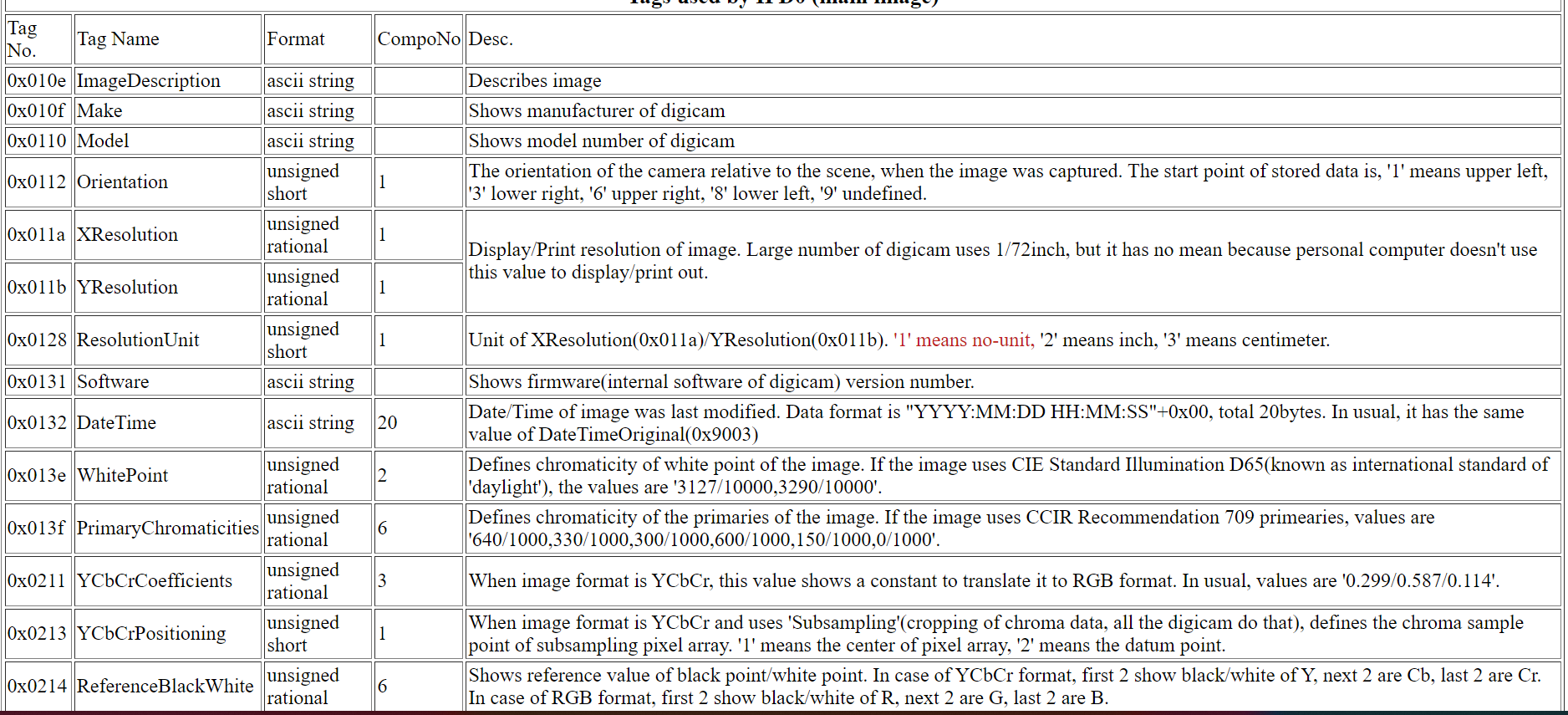The image size is (1568, 715).
Task: Select the Make tag name cell
Action: click(x=168, y=111)
